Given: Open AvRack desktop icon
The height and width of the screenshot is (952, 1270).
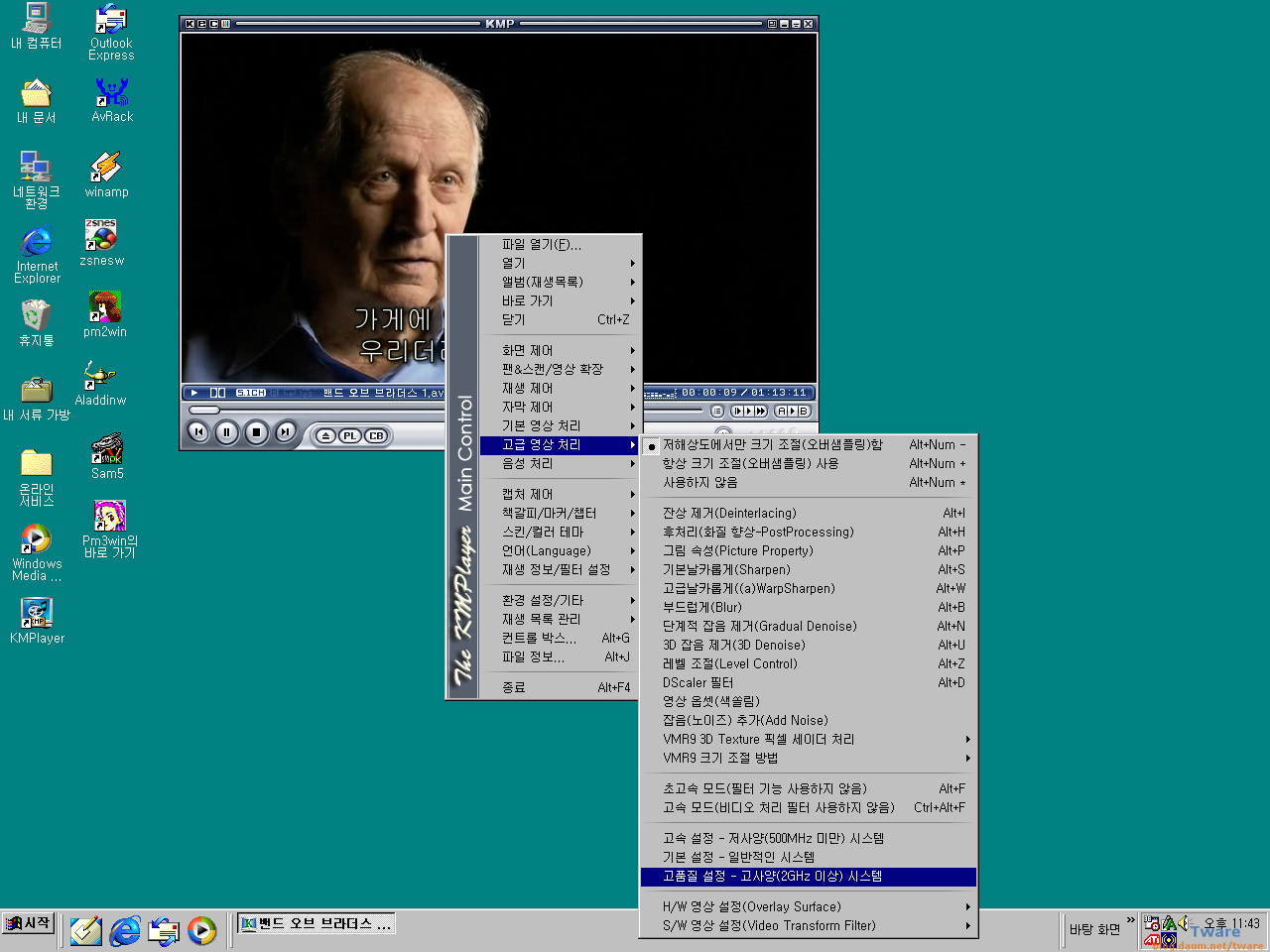Looking at the screenshot, I should point(112,100).
